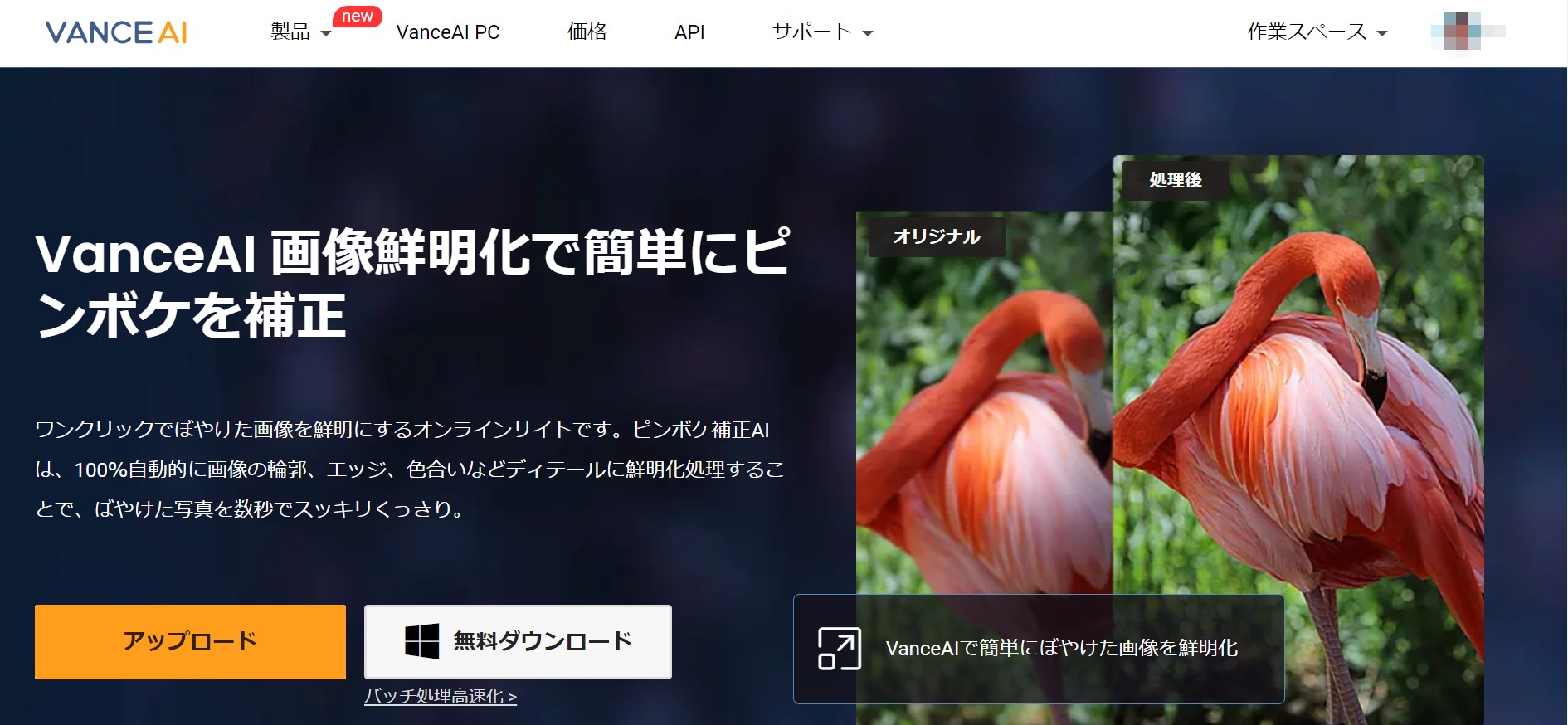1568x725 pixels.
Task: Click the 無料ダウンロード button
Action: point(518,642)
